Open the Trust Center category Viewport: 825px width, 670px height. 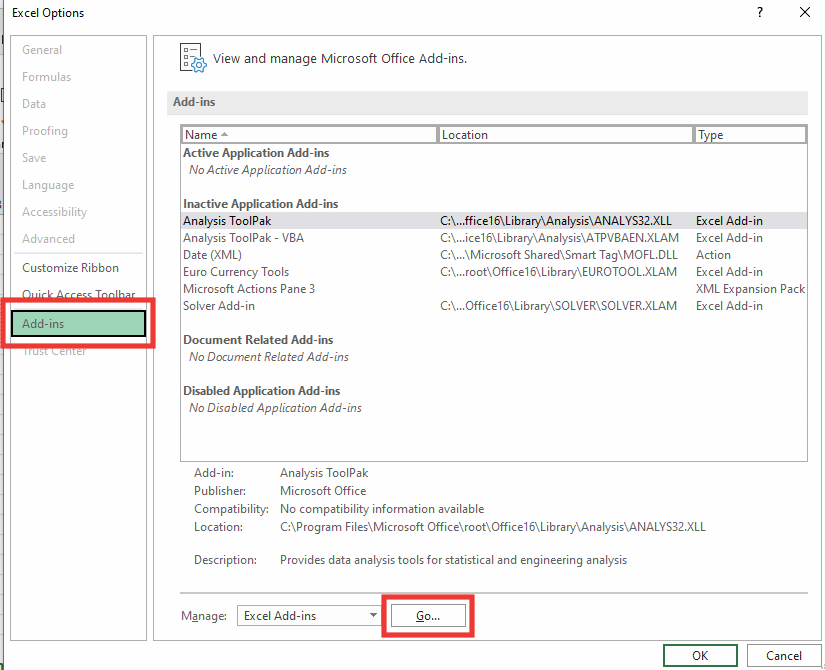tap(55, 351)
